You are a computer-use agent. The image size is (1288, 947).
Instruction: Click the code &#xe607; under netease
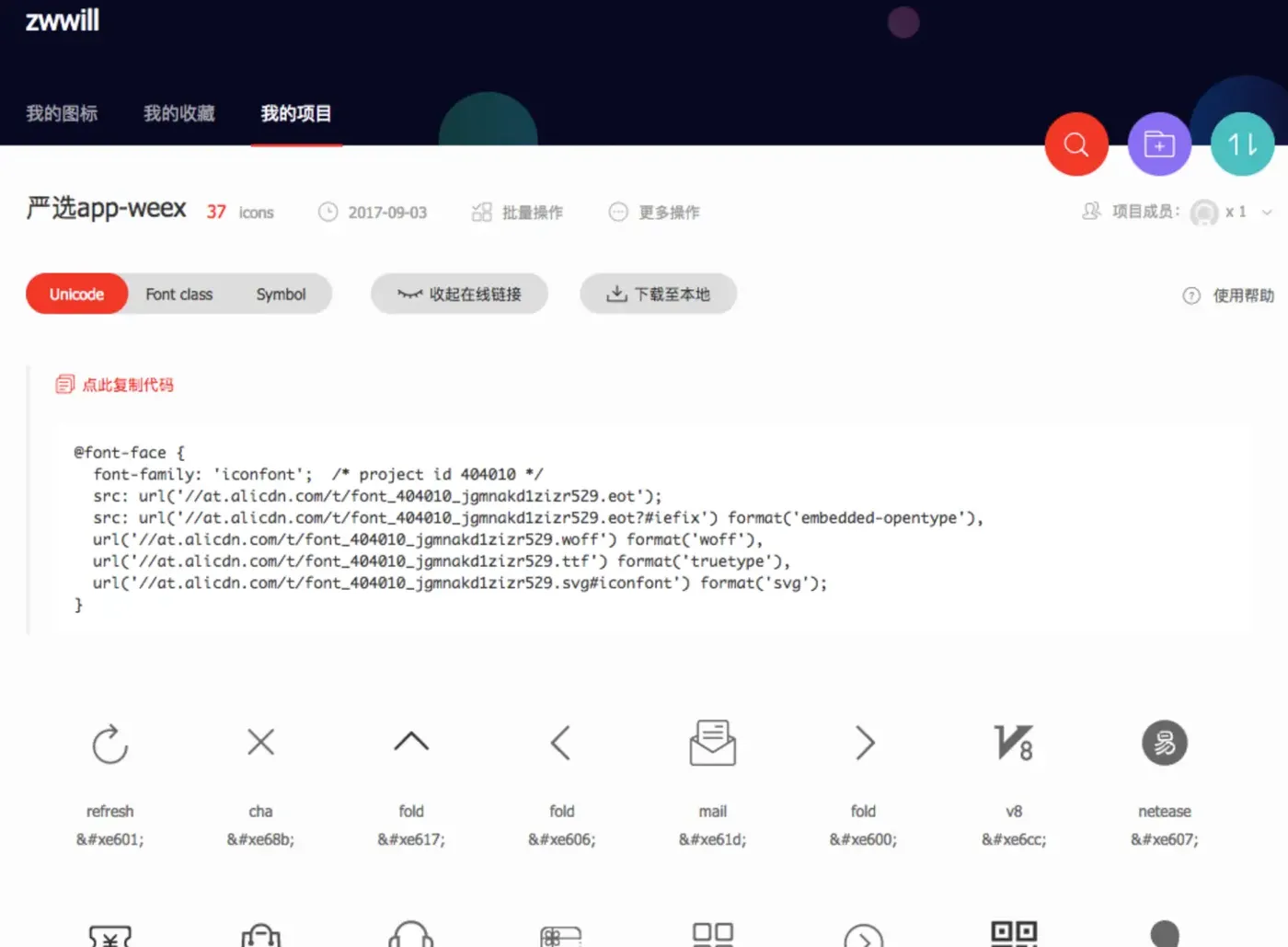pos(1165,839)
